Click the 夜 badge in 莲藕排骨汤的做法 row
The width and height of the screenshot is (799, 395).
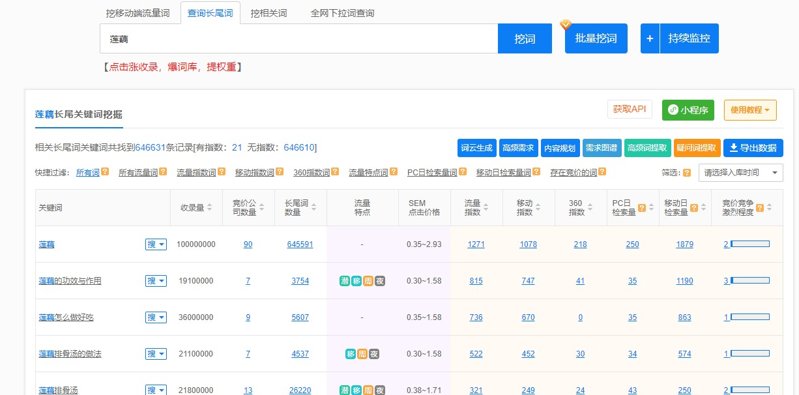[x=374, y=354]
